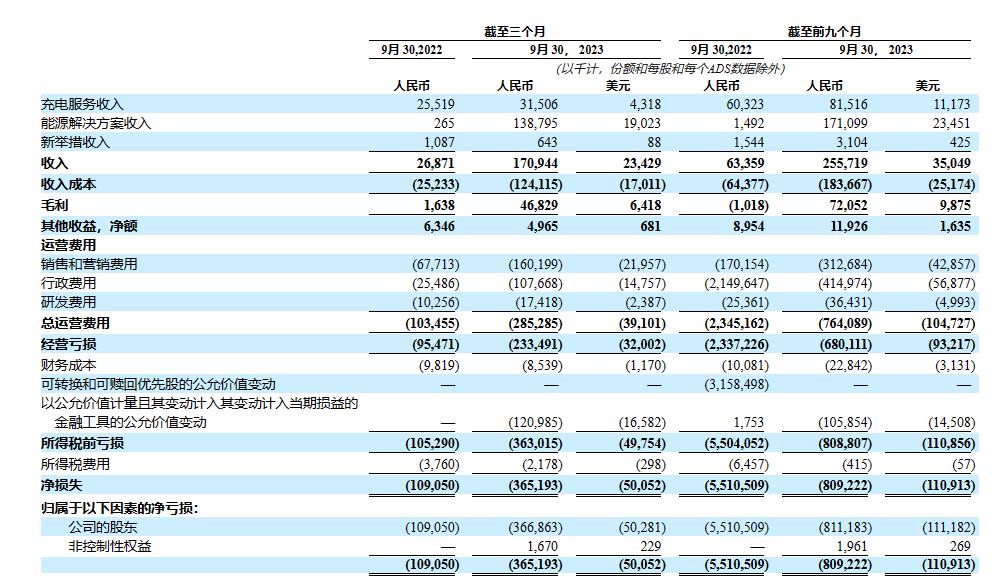Screen dimensions: 999x579
Task: Click the 可转换和可赎回优先股的公允价值变动 label
Action: pyautogui.click(x=158, y=384)
